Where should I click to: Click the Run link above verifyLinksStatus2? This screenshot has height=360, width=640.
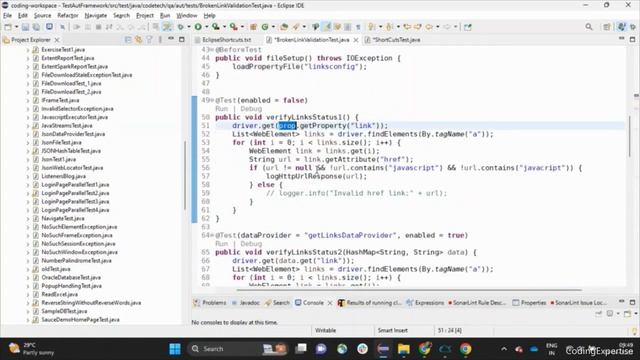pyautogui.click(x=221, y=244)
